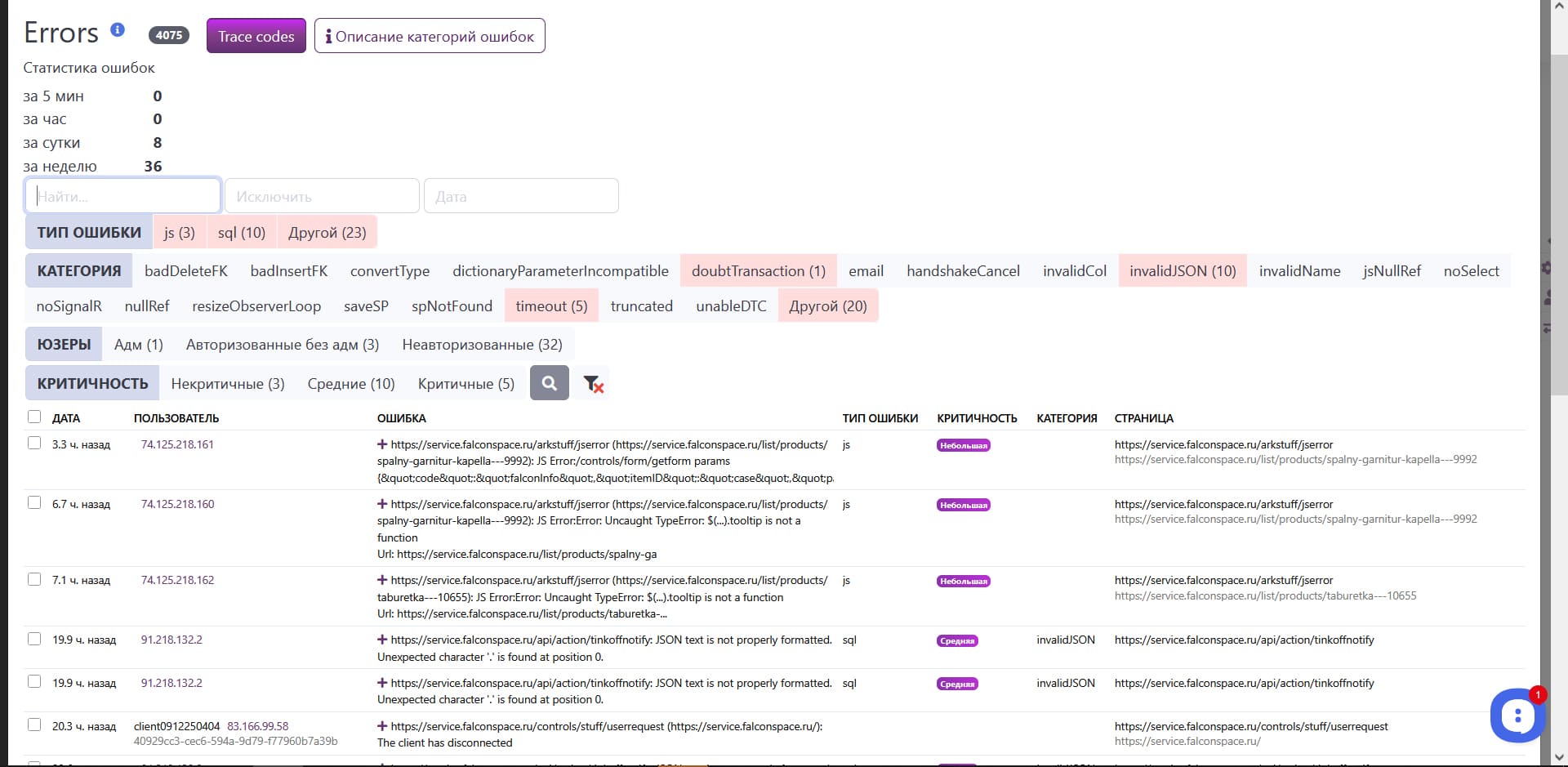Click the Небольшая severity badge in first row

tap(963, 446)
